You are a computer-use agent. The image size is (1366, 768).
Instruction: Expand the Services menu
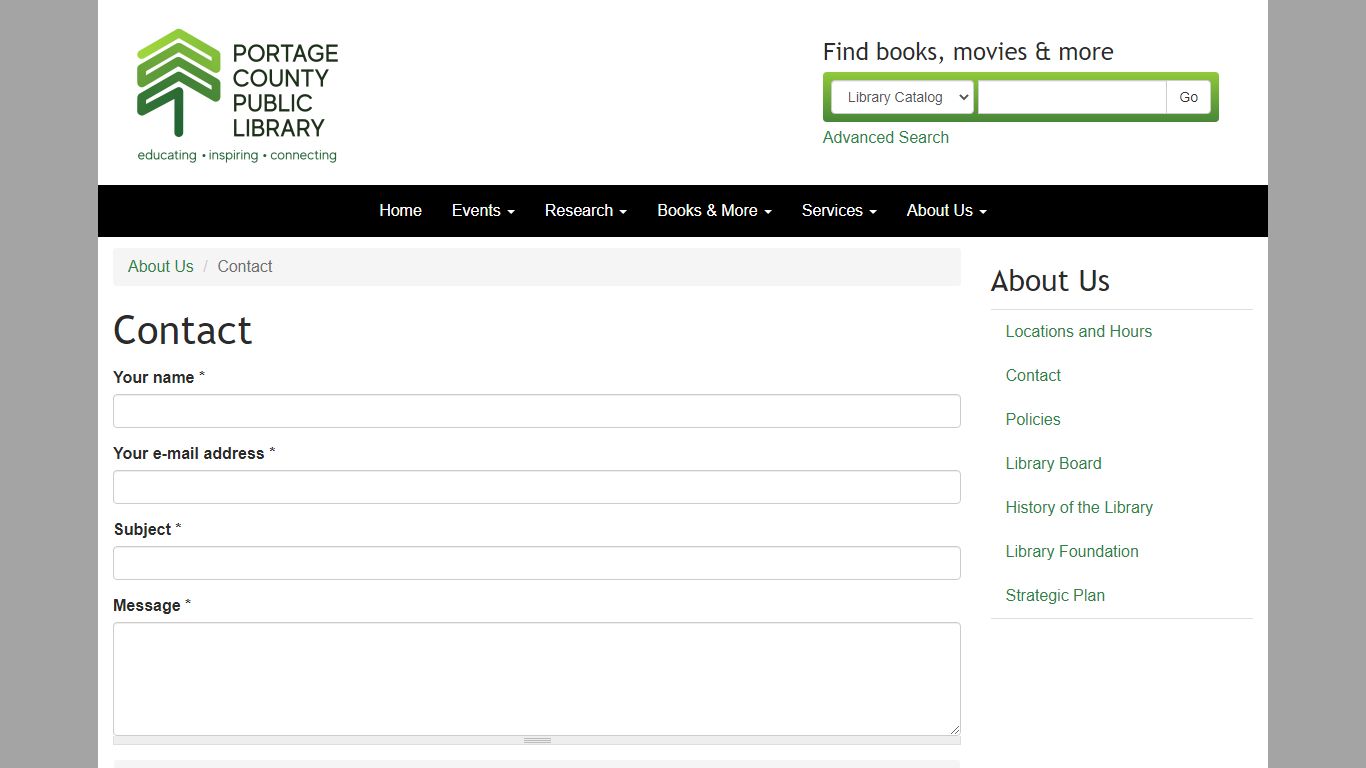click(x=839, y=210)
